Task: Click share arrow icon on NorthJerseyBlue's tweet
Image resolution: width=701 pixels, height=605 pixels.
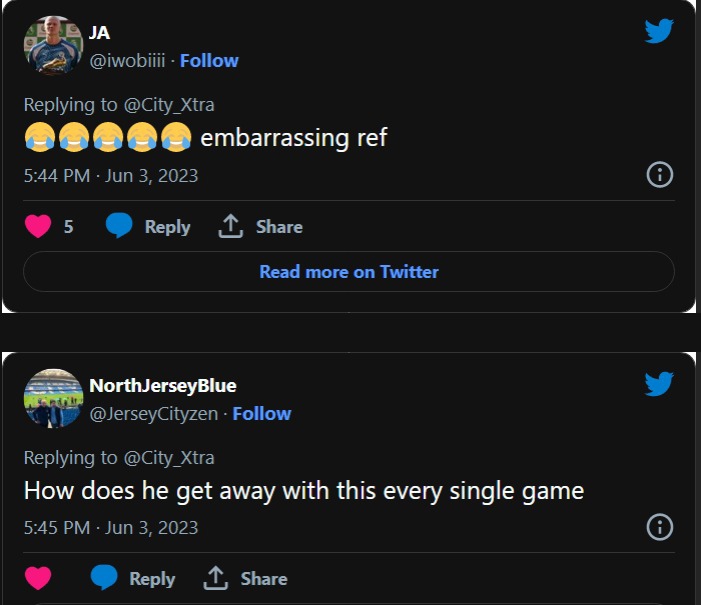Action: pyautogui.click(x=216, y=579)
